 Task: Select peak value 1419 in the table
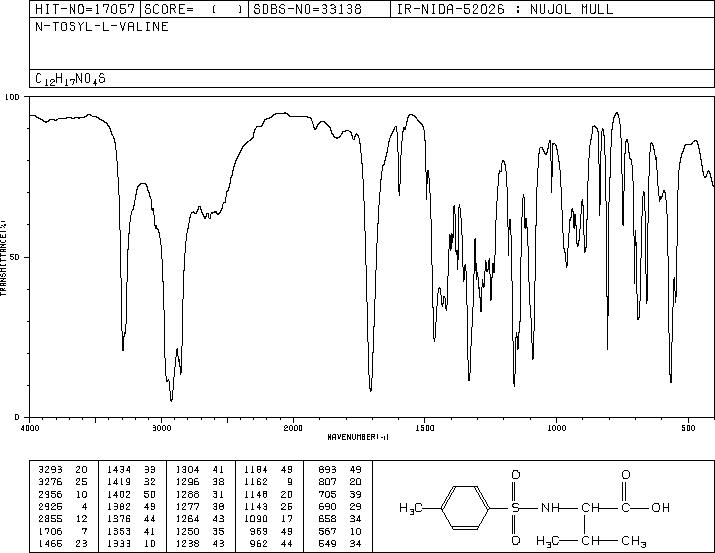click(119, 482)
